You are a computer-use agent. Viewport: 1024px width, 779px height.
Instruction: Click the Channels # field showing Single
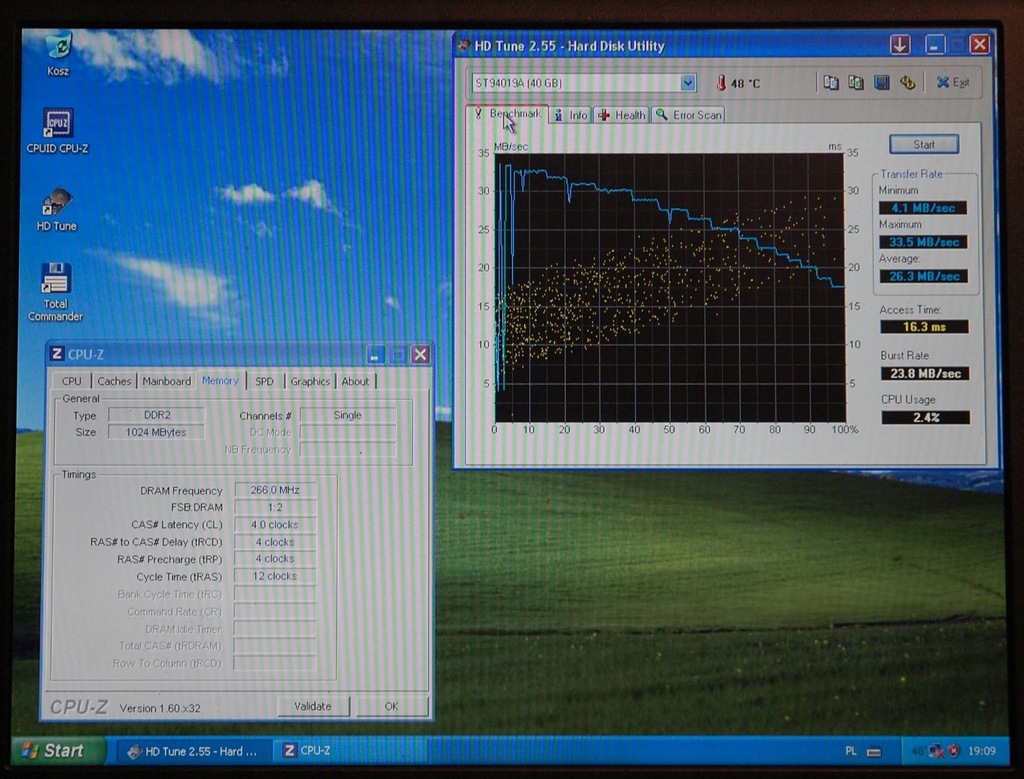coord(347,415)
